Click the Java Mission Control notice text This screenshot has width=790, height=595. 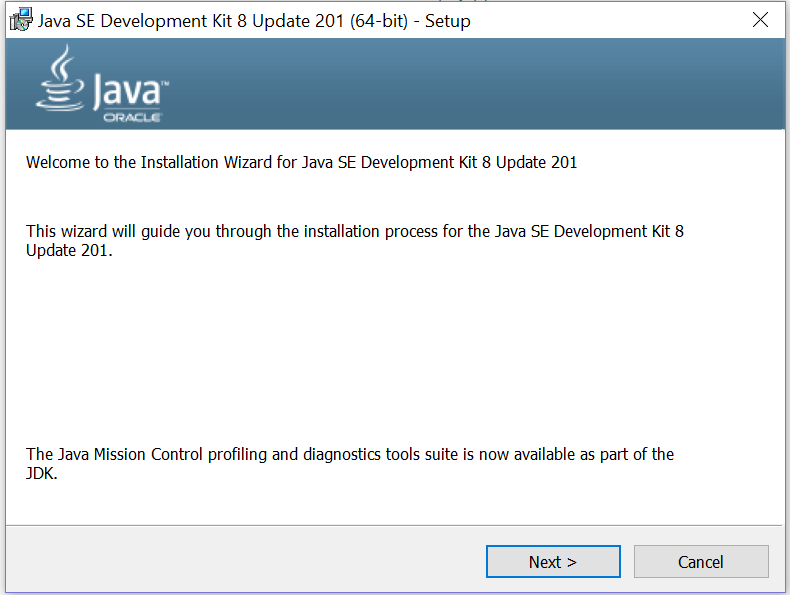click(350, 464)
